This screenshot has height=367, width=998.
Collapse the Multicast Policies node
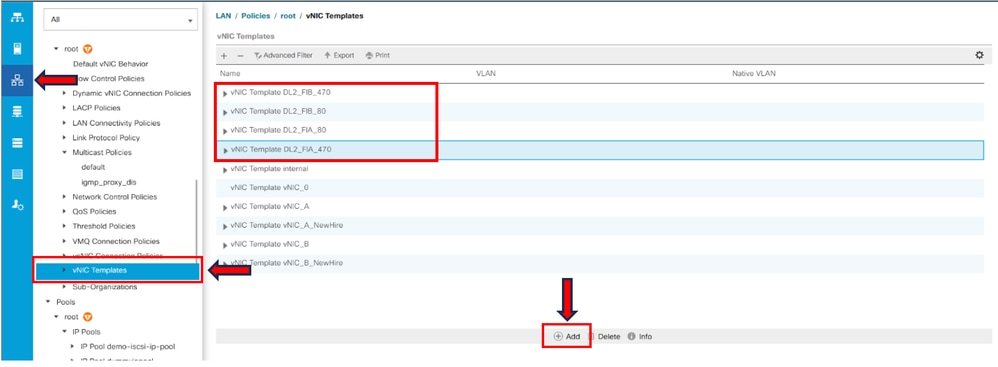(64, 153)
